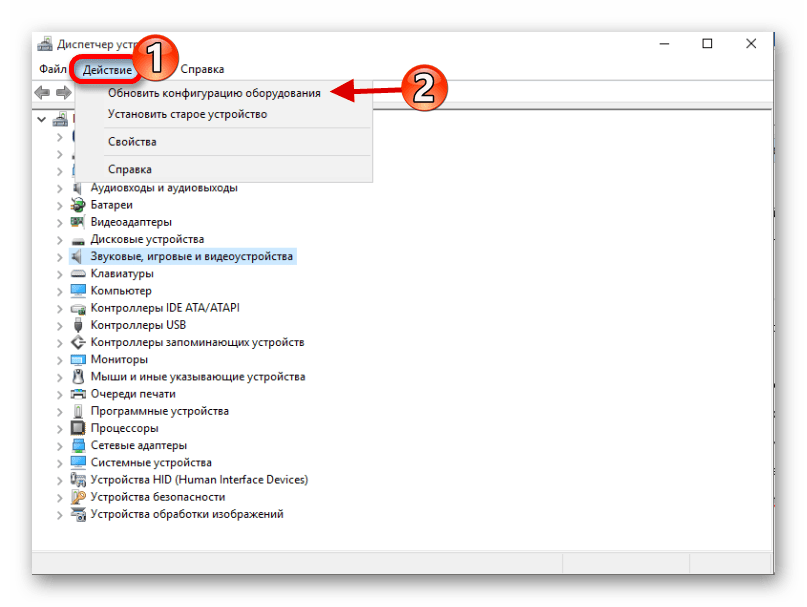Select Контроллеры запоминающих устройств row
Screen dimensions: 807x607
[x=197, y=342]
